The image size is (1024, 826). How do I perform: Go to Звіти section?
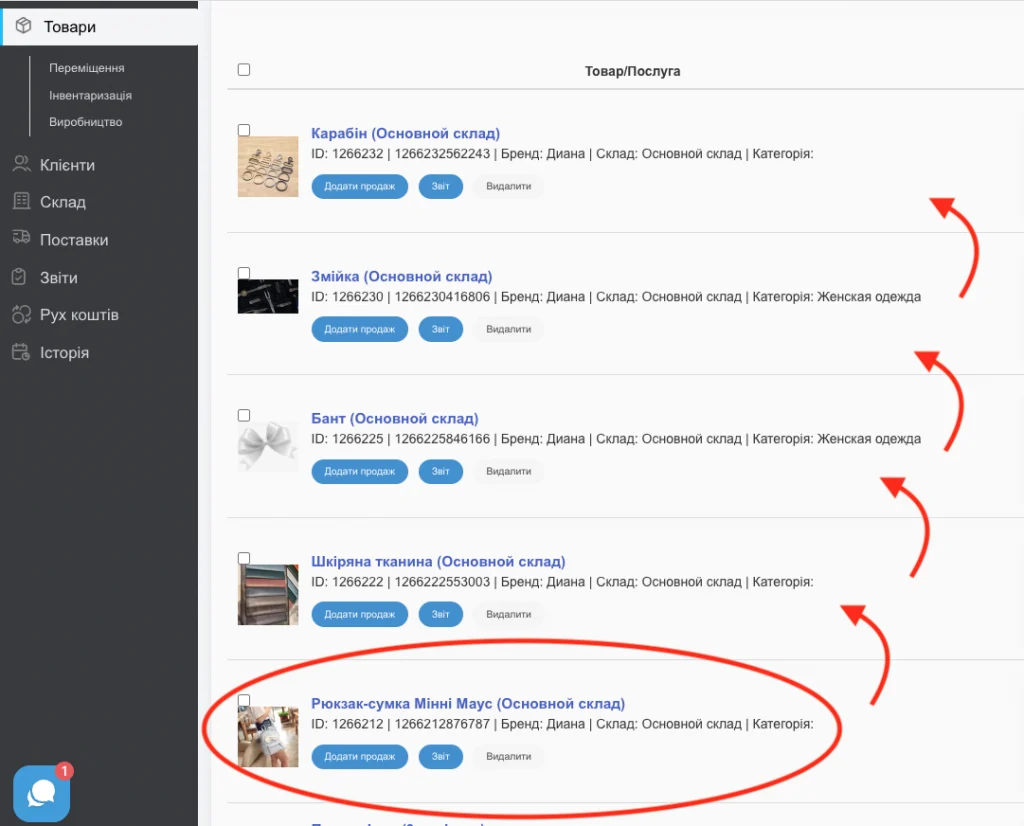[x=59, y=278]
